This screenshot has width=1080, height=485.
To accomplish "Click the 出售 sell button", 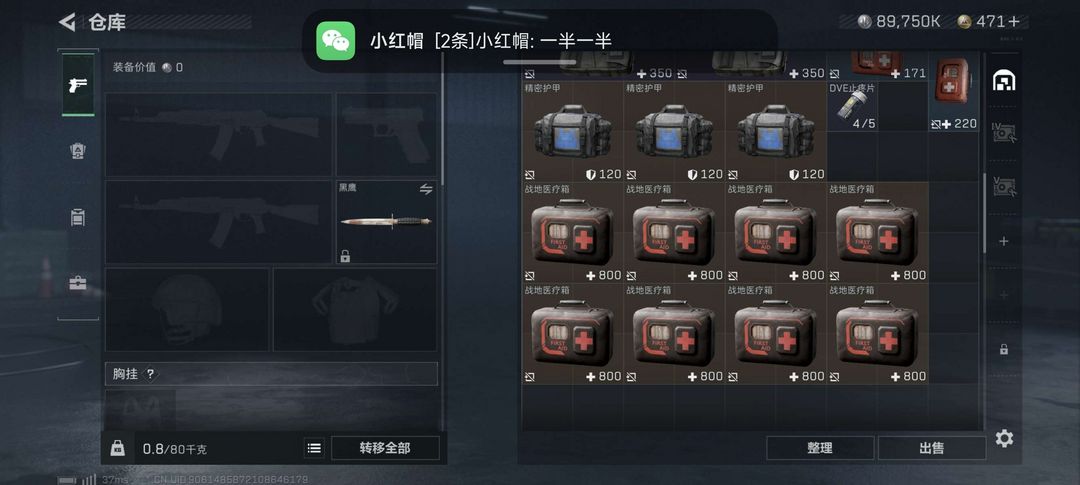I will pyautogui.click(x=931, y=448).
